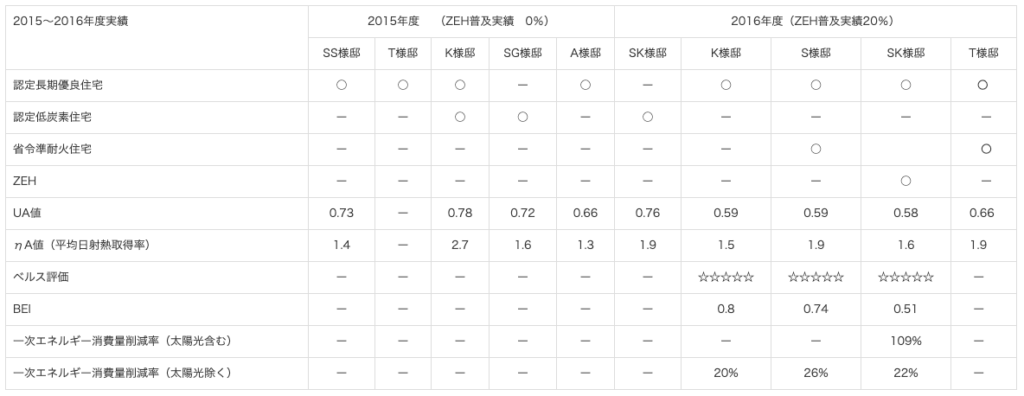1024x396 pixels.
Task: Click the UA値 0.73 cell
Action: (x=341, y=213)
